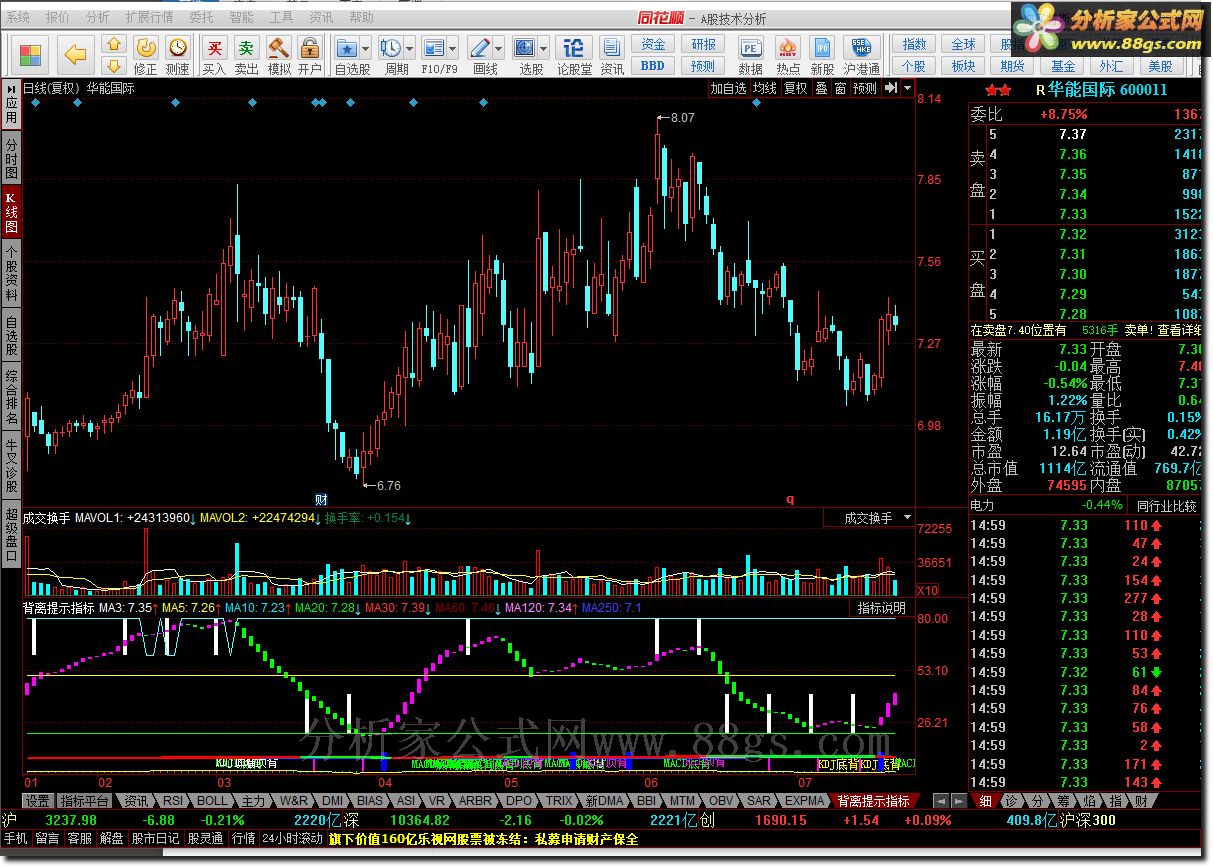
Task: Open the 工具 menu
Action: [281, 17]
